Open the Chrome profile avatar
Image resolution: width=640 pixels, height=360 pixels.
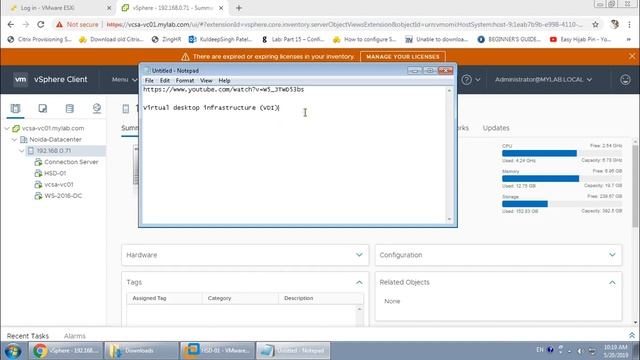point(614,24)
